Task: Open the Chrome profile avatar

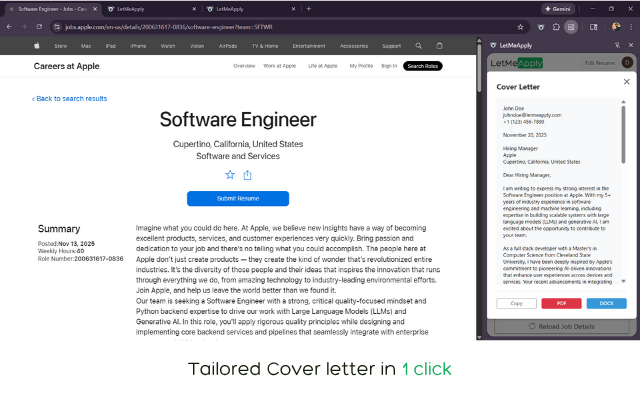Action: (616, 27)
